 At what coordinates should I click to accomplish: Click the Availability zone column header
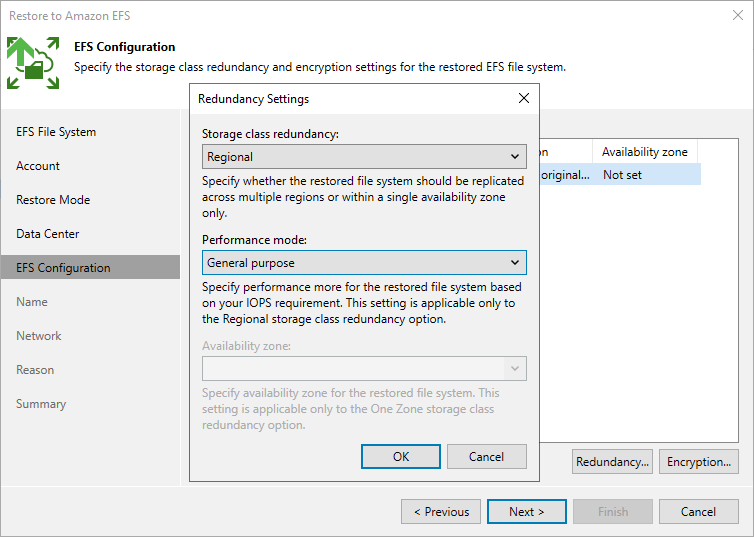click(x=645, y=152)
